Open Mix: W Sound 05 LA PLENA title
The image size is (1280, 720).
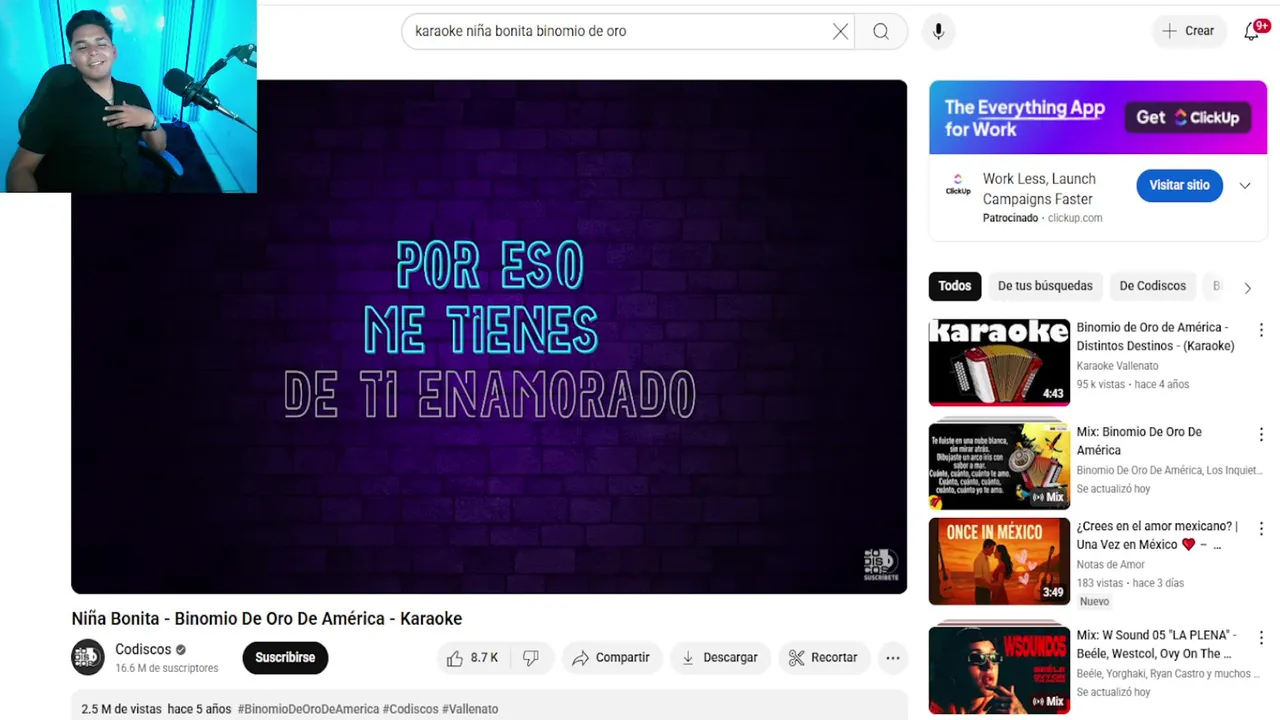point(1156,644)
